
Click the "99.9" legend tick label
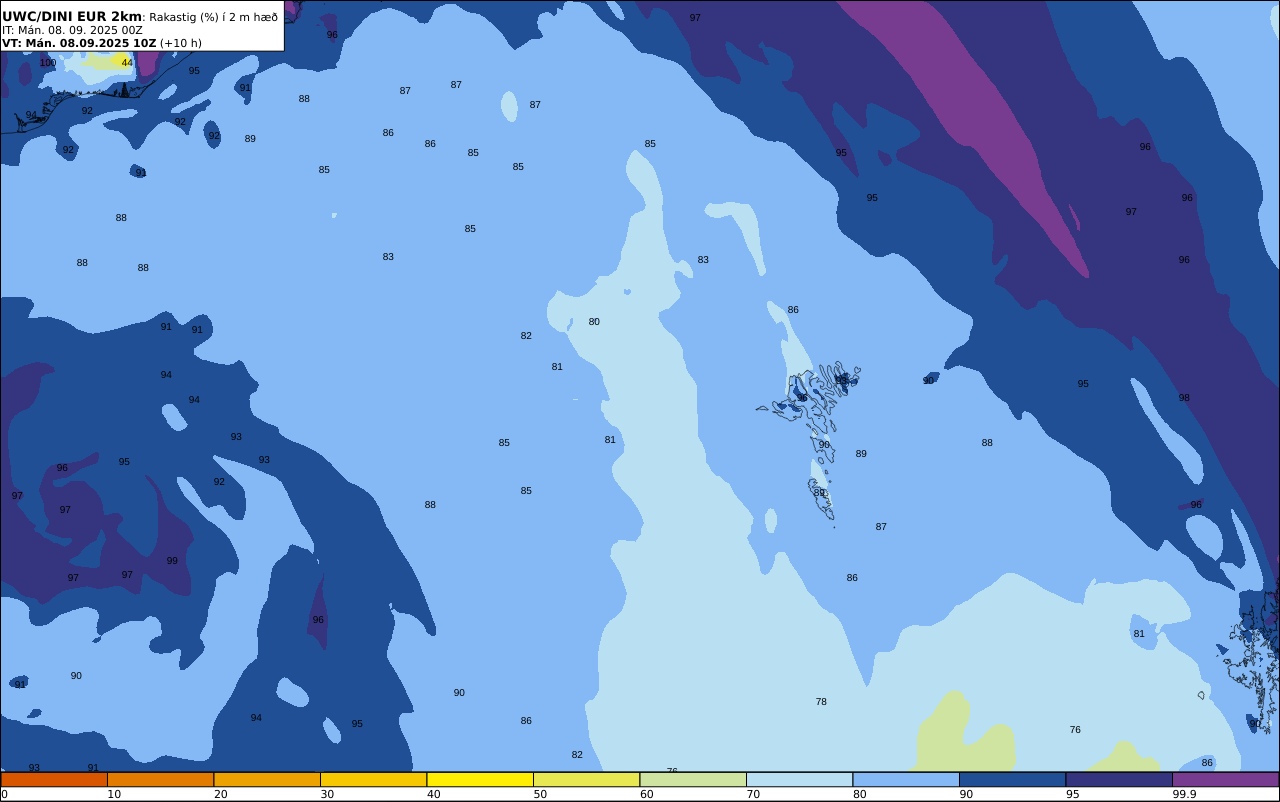(x=1185, y=794)
